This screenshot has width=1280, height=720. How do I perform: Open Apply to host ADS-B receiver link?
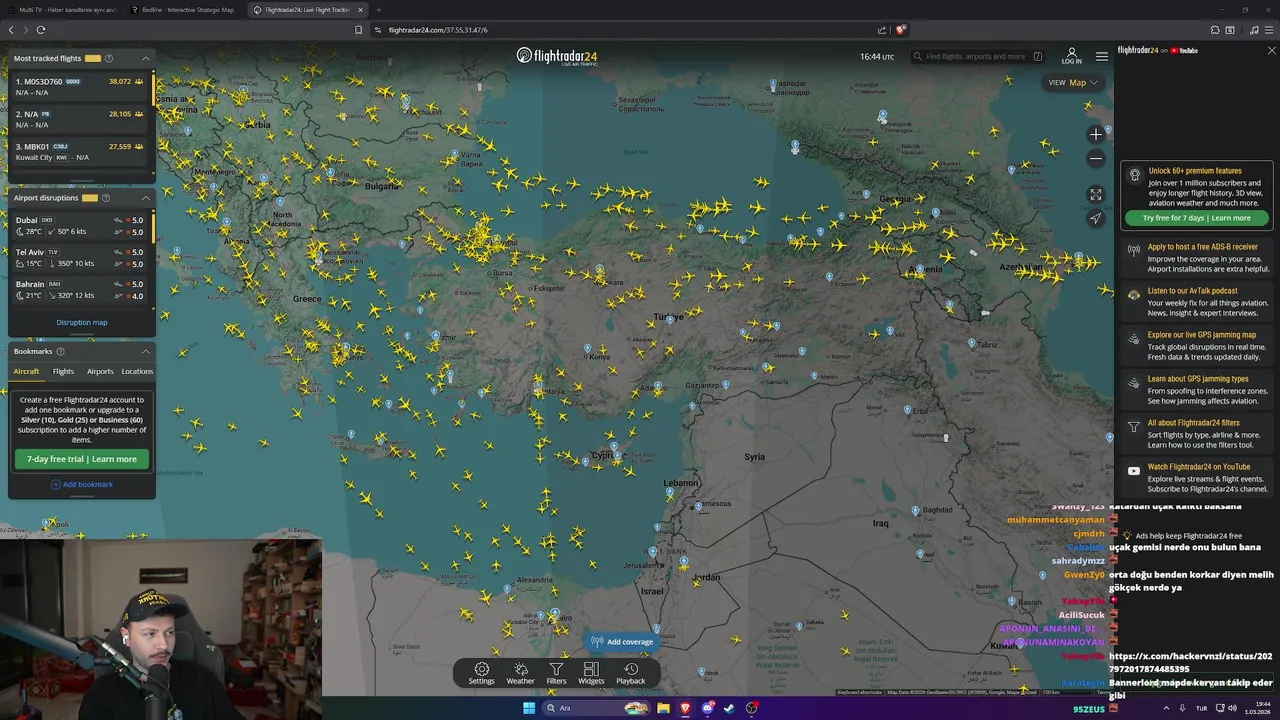1196,258
